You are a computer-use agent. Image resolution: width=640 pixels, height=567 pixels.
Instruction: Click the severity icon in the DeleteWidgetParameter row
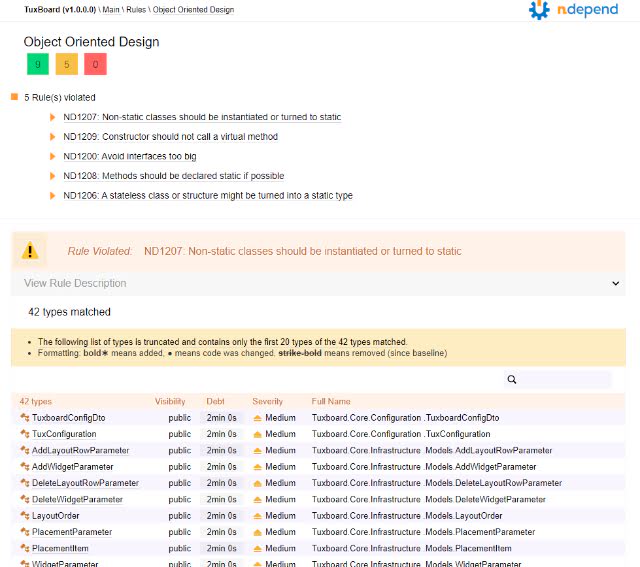coord(257,500)
